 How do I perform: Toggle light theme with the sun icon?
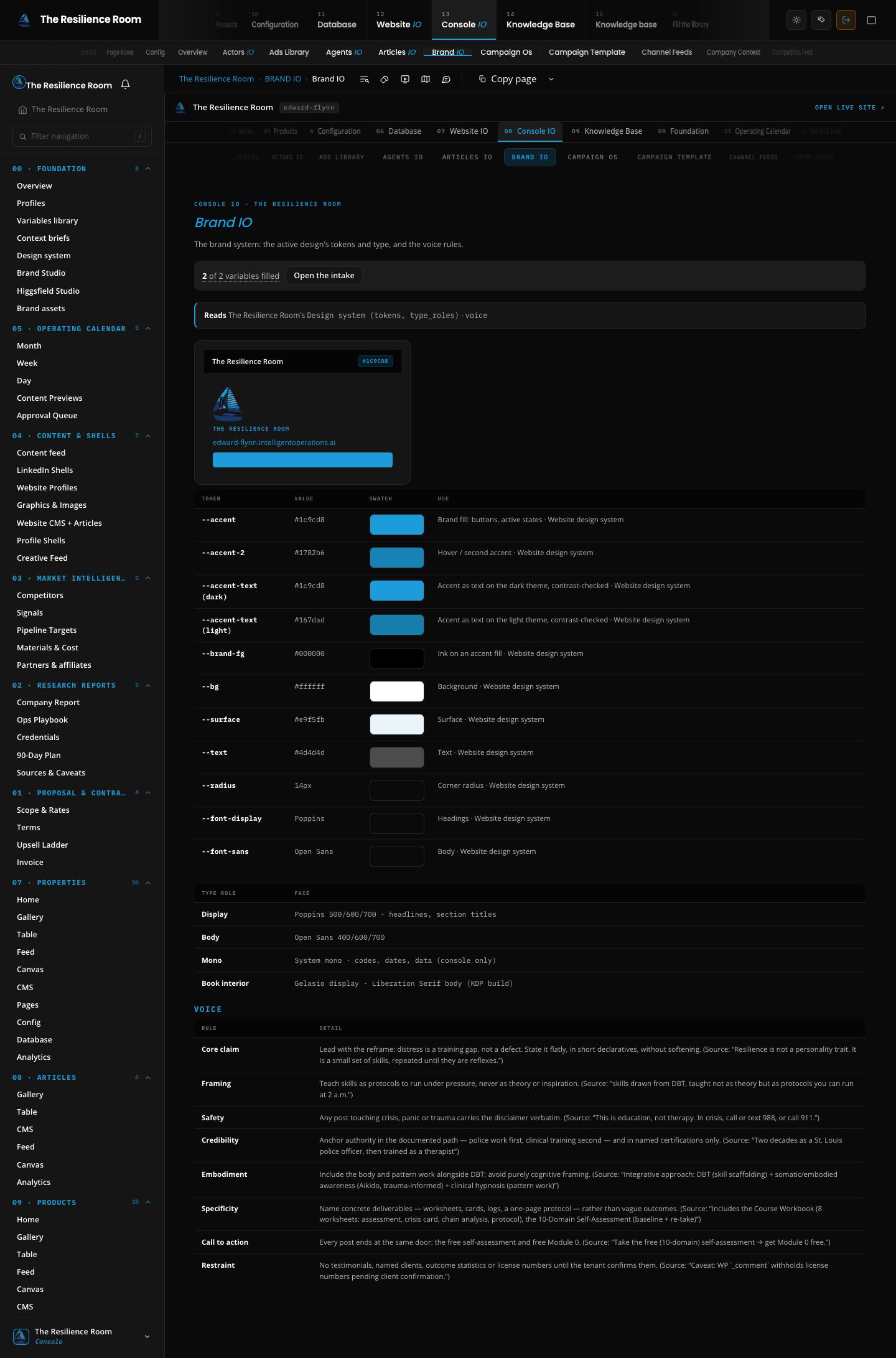[796, 20]
